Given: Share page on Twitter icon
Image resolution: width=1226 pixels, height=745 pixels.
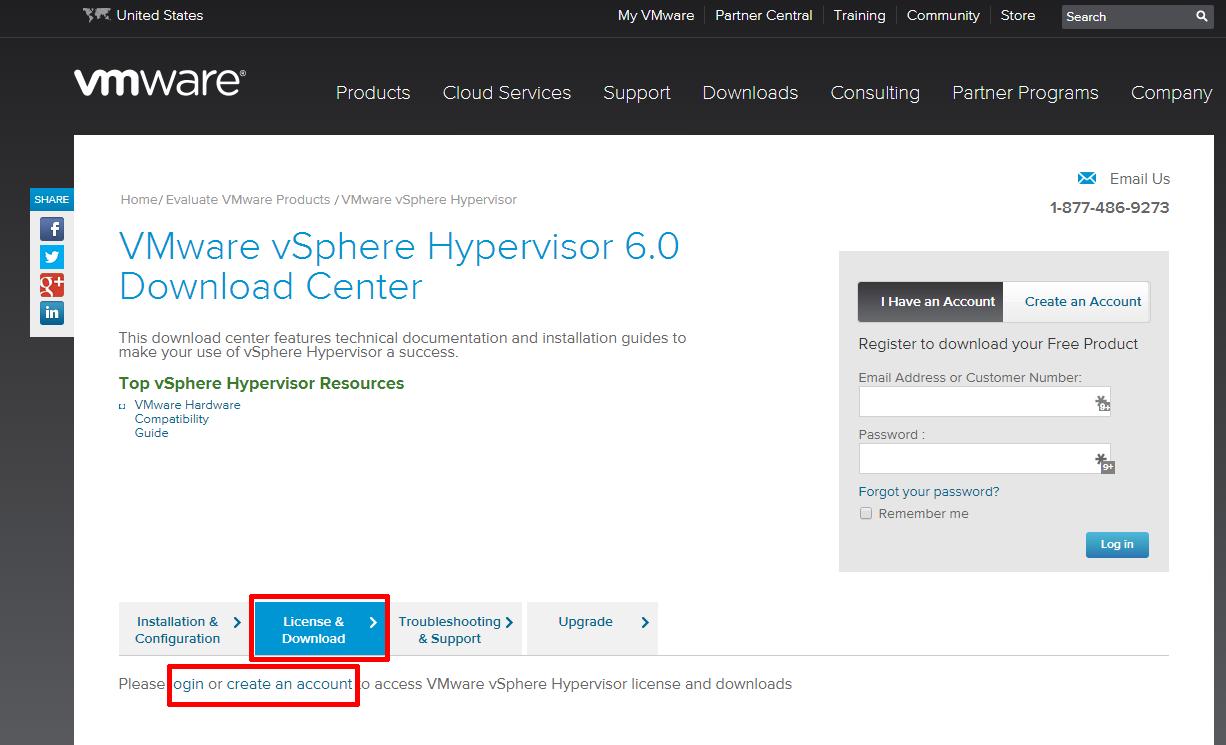Looking at the screenshot, I should coord(52,257).
